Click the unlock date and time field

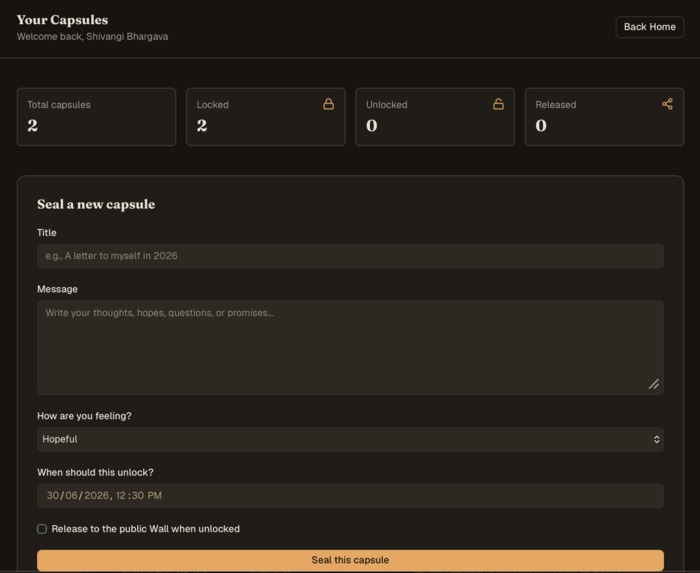coord(350,496)
